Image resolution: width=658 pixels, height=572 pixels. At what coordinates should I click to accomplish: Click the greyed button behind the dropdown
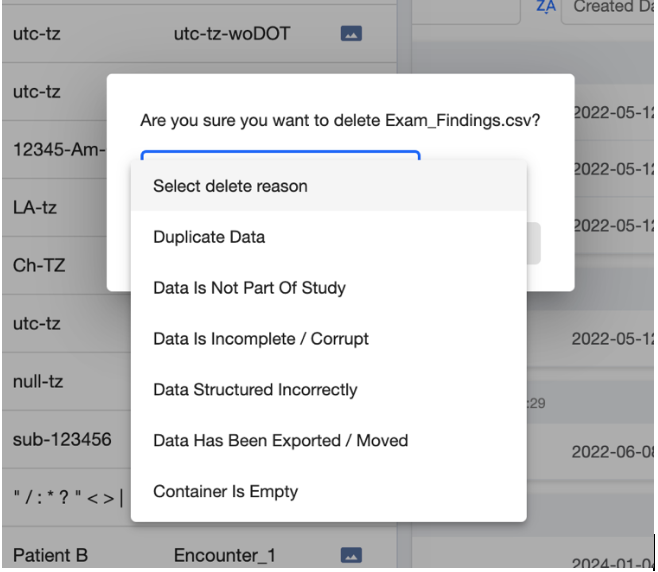tap(534, 243)
